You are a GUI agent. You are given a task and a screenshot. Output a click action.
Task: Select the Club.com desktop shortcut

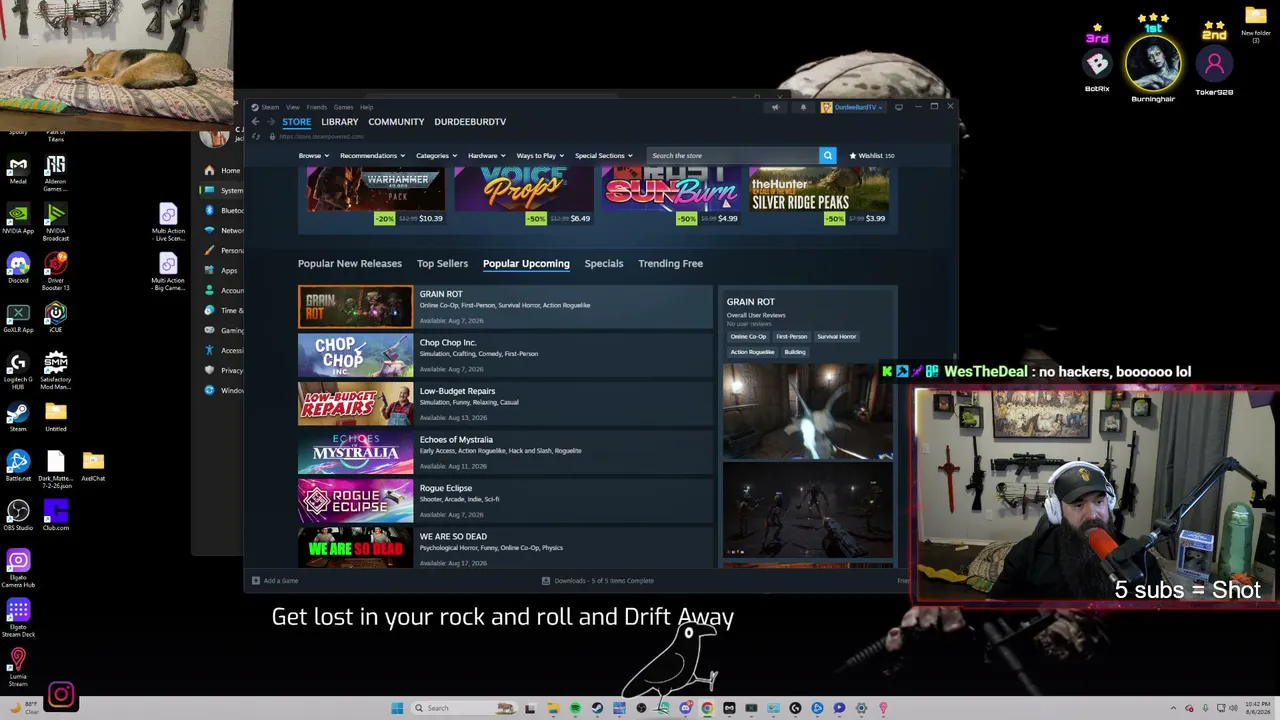click(x=55, y=514)
